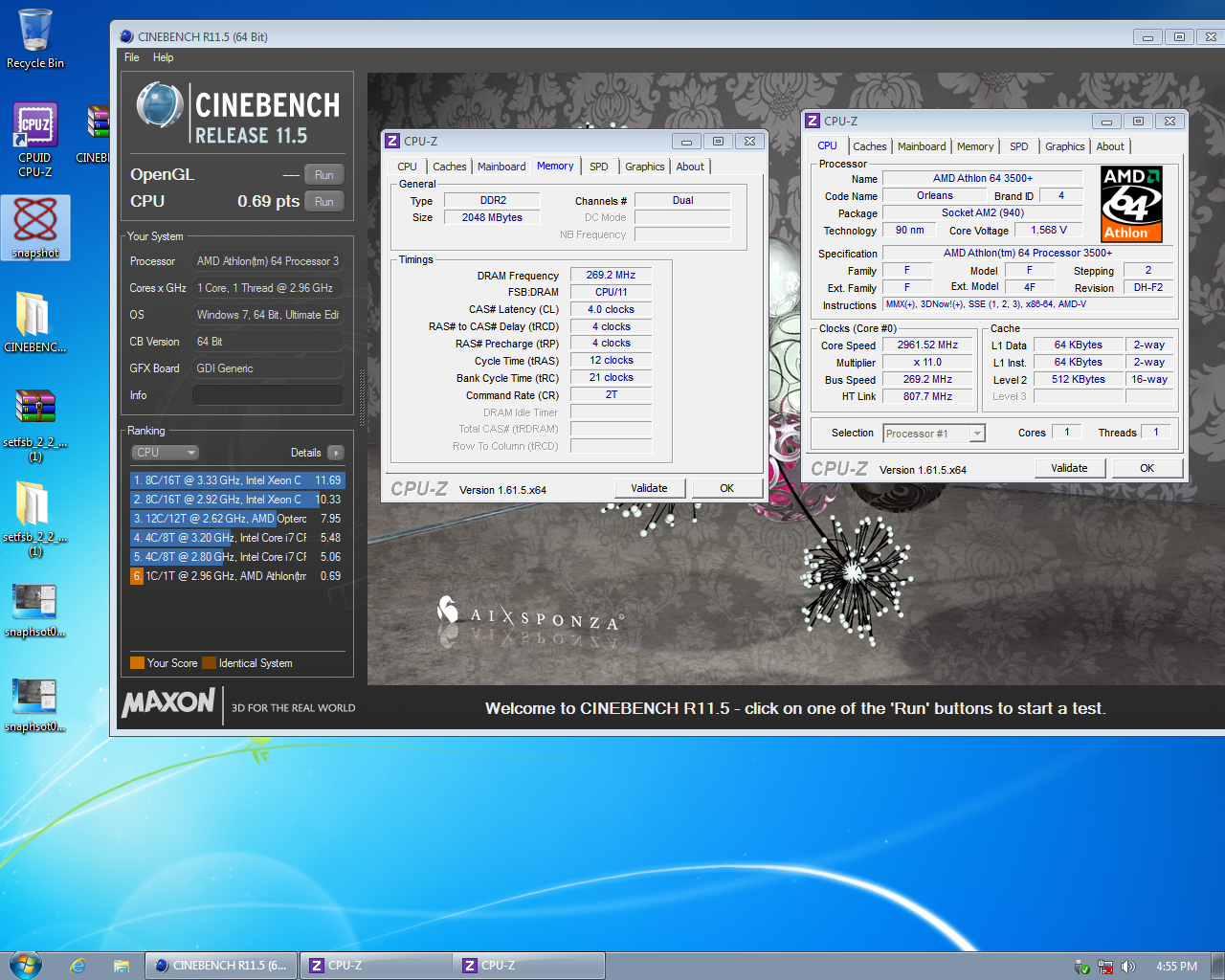Open the first snaphsot0 image file icon
This screenshot has width=1225, height=980.
(35, 611)
